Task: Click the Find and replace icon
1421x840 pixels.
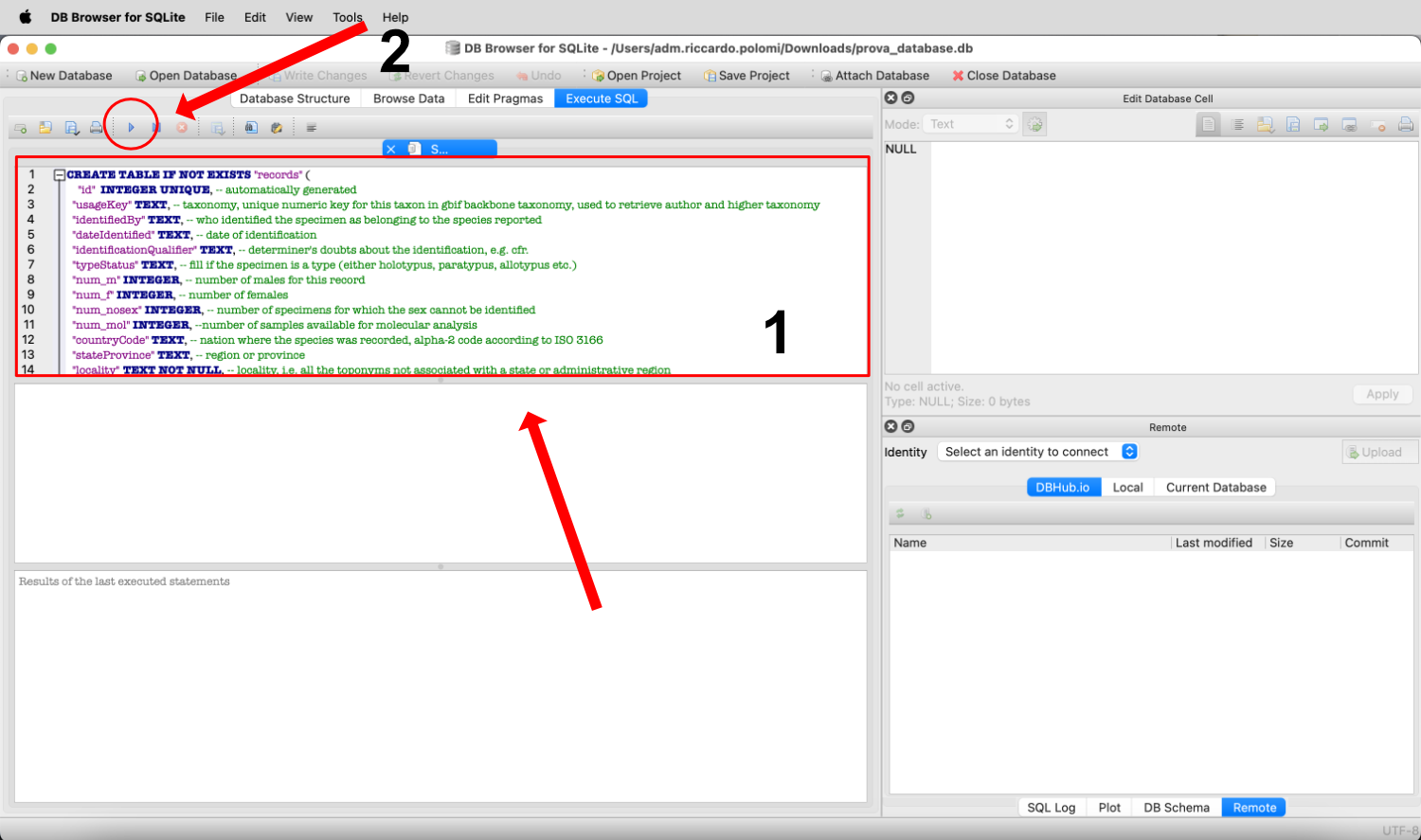Action: (x=277, y=128)
